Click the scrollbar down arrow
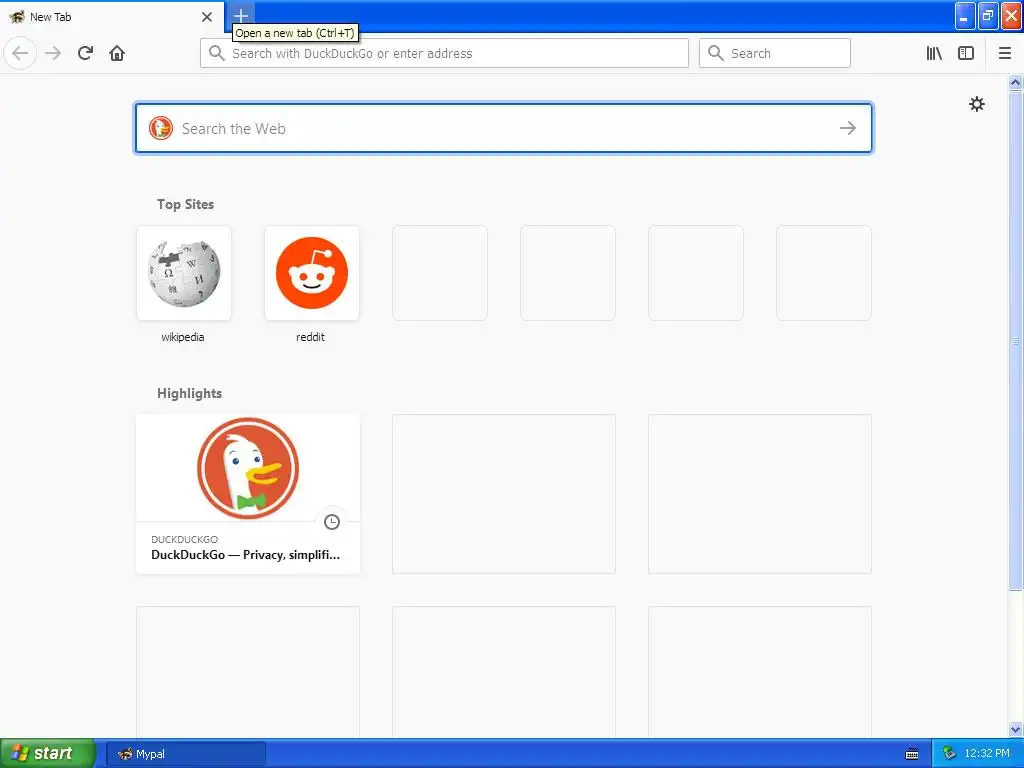 (x=1015, y=729)
